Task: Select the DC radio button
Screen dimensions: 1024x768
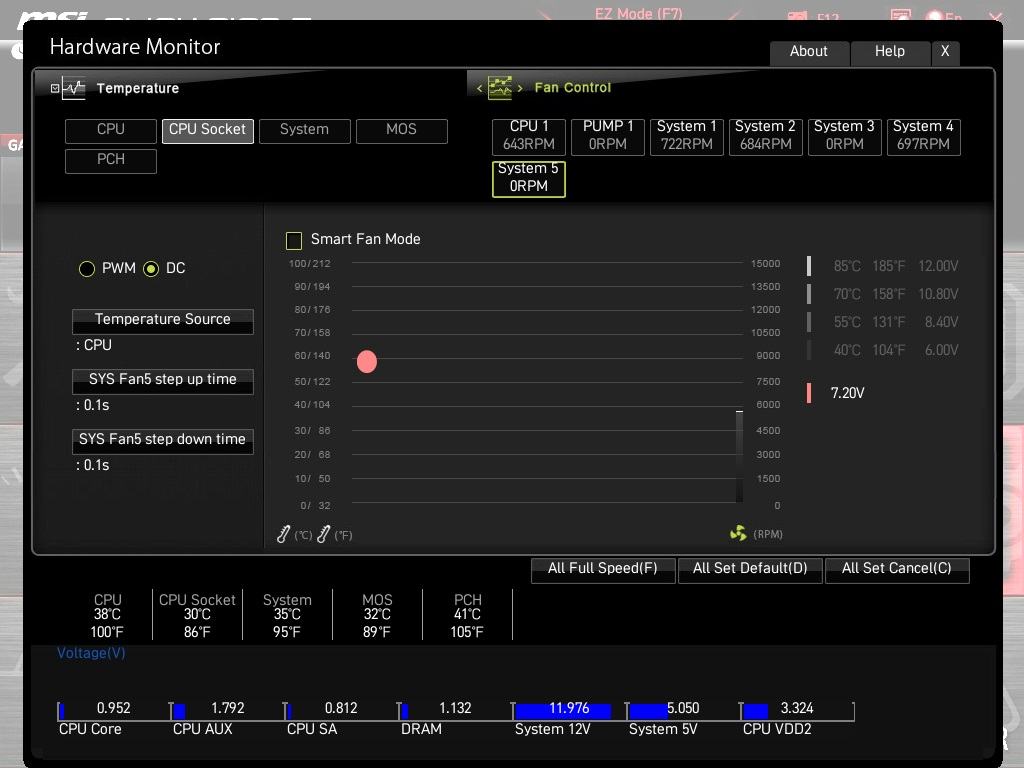Action: click(x=151, y=268)
